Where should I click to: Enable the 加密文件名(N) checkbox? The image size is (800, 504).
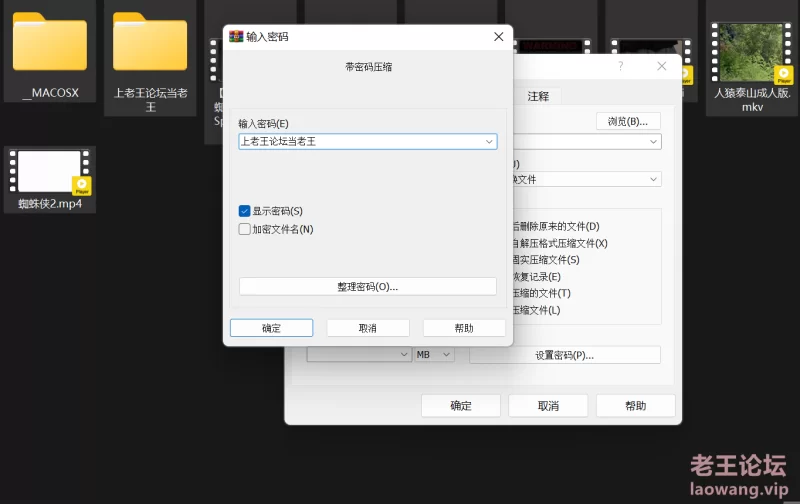(x=245, y=229)
